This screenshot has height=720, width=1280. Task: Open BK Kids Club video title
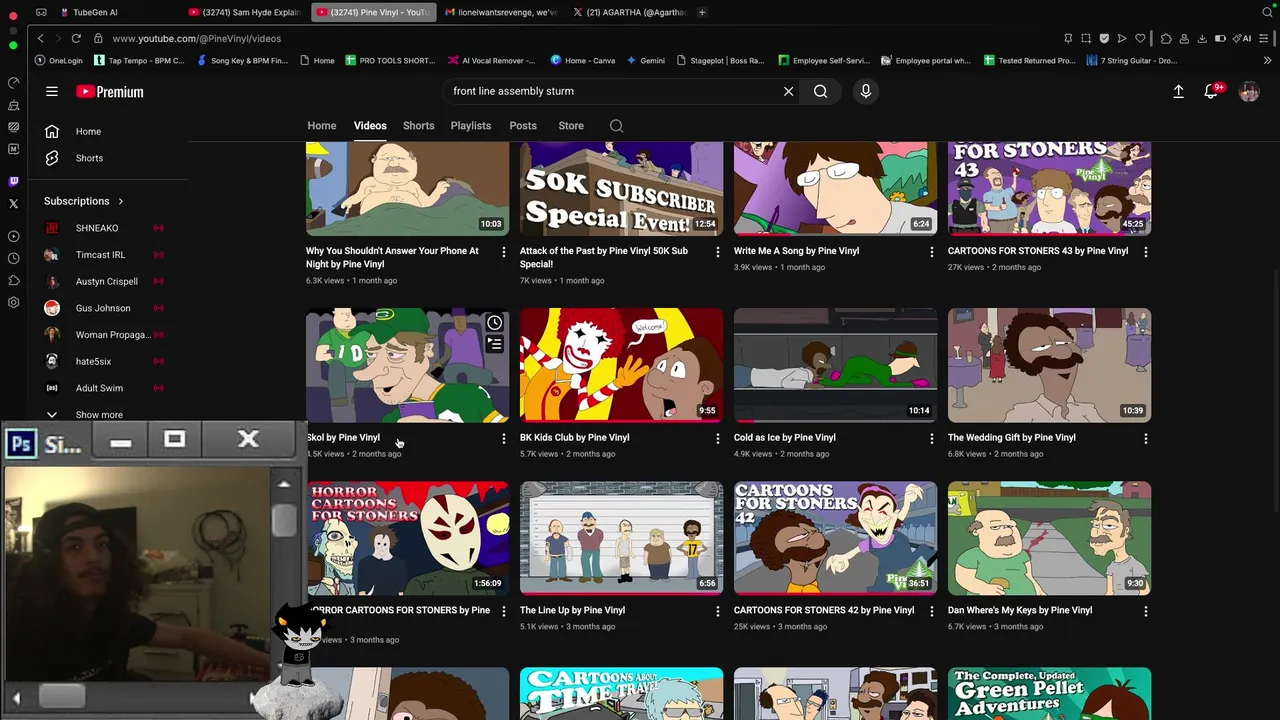point(574,437)
